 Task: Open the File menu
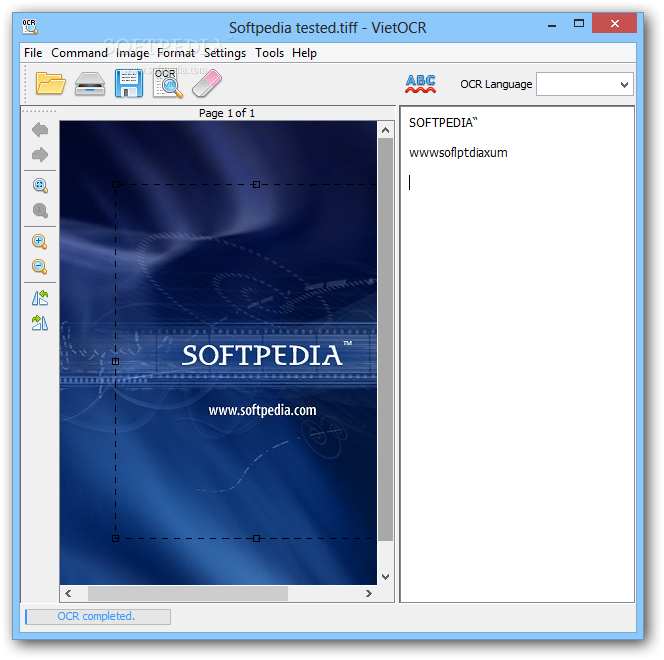(33, 53)
